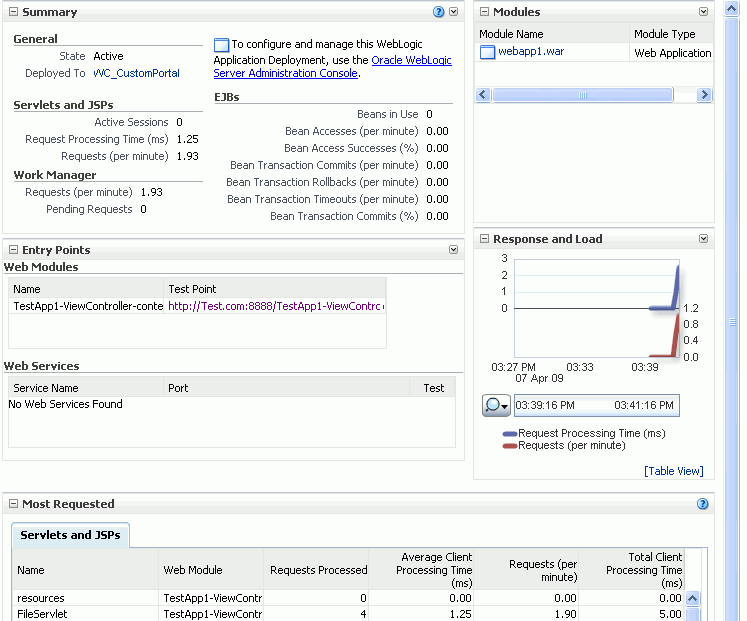Click the chart zoom magnifier button
Screen dimensions: 747x621
(x=496, y=405)
